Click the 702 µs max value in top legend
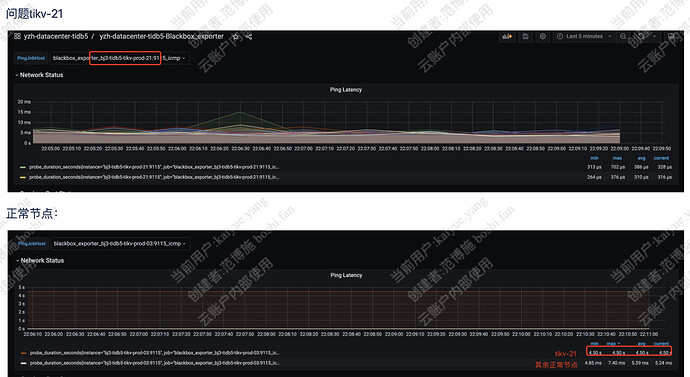The height and width of the screenshot is (377, 690). pyautogui.click(x=618, y=167)
